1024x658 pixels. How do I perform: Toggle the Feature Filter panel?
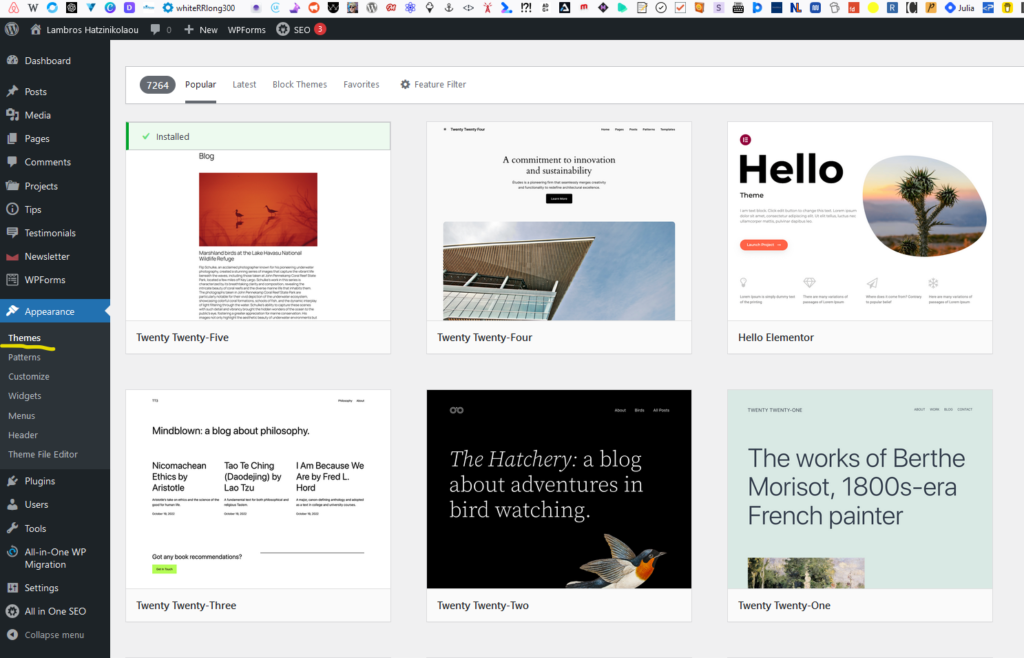433,85
